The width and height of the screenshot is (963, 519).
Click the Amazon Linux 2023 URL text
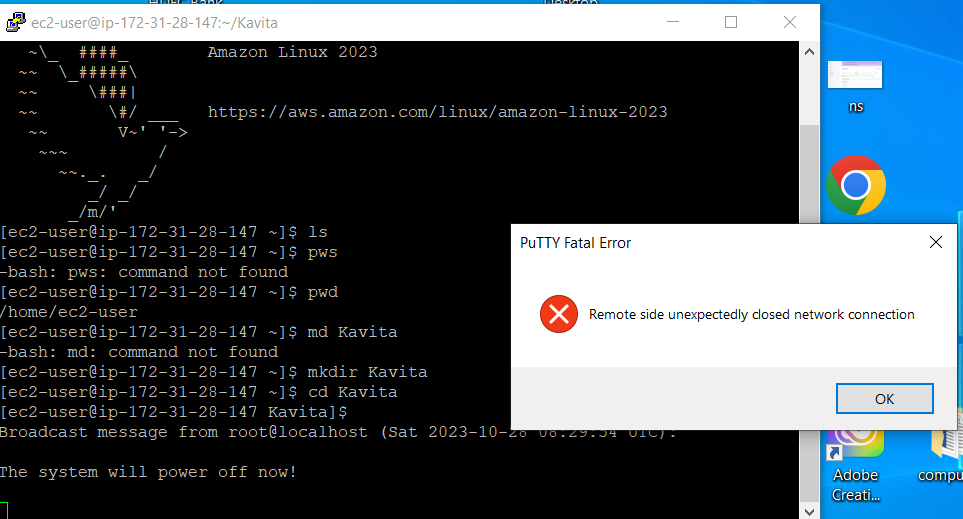[x=437, y=112]
